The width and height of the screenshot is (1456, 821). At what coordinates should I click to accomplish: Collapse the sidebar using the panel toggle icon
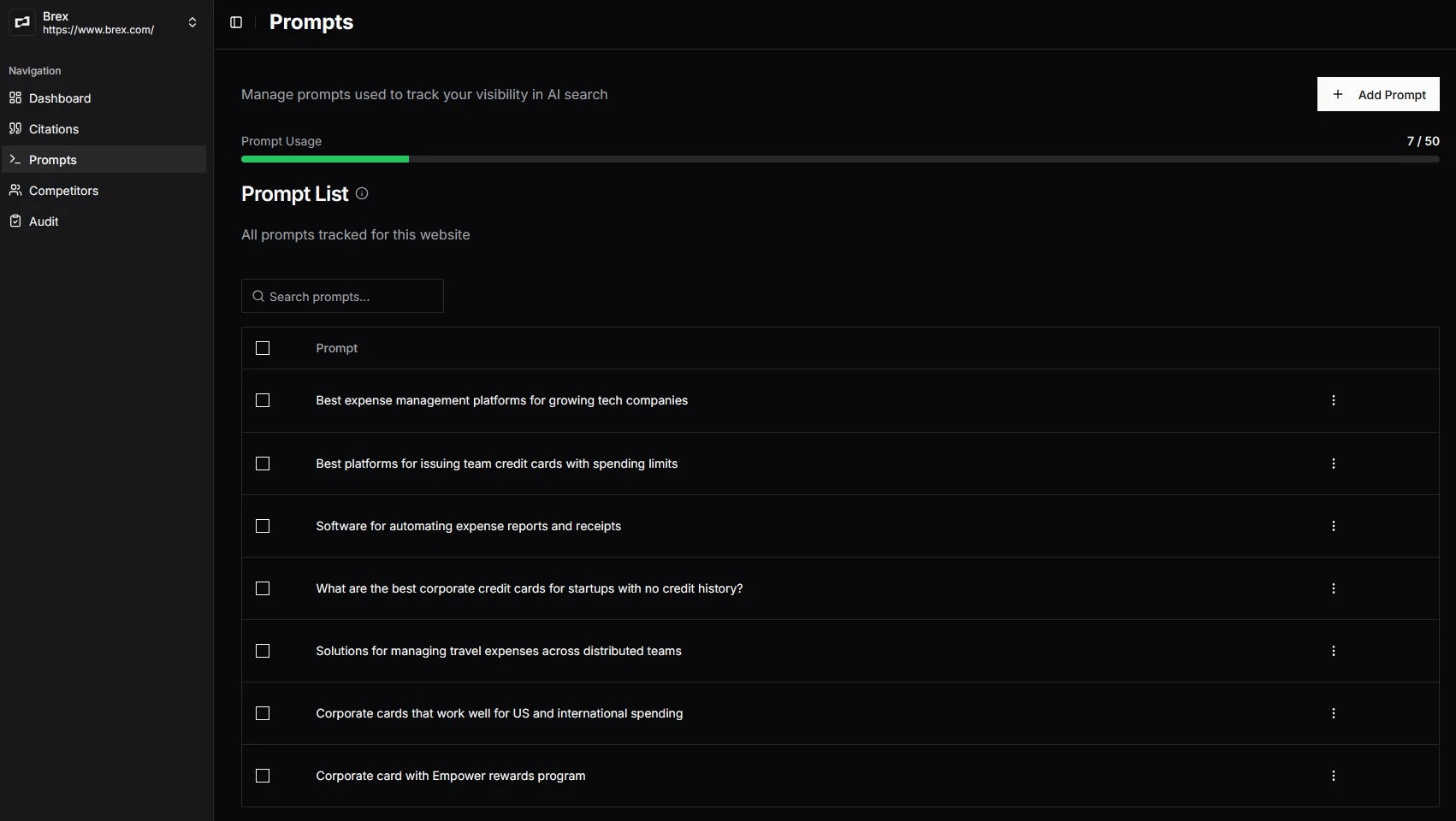[x=235, y=22]
